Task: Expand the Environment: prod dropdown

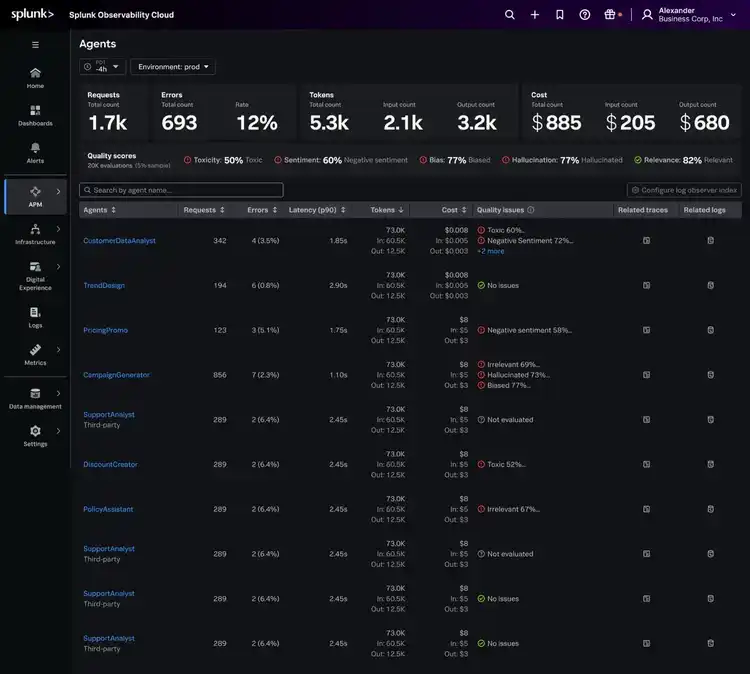Action: pyautogui.click(x=173, y=67)
